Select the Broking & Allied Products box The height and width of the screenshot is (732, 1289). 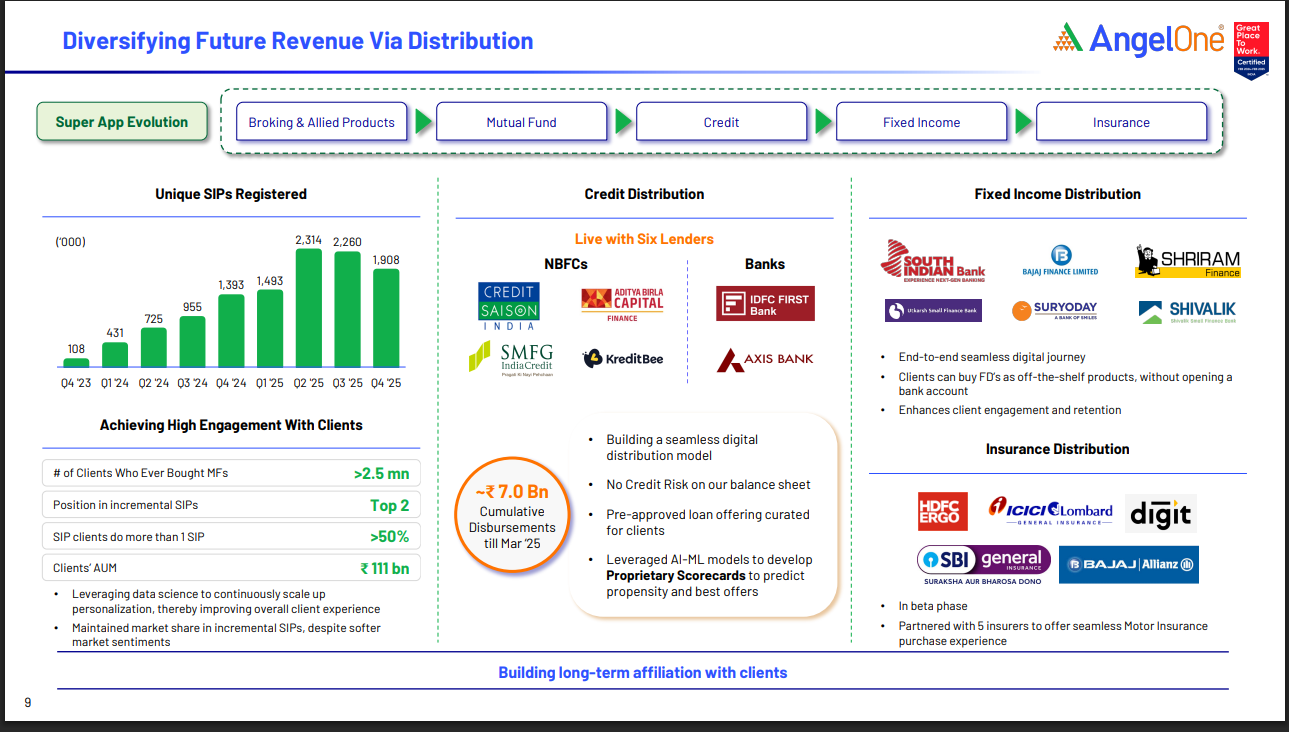point(322,122)
